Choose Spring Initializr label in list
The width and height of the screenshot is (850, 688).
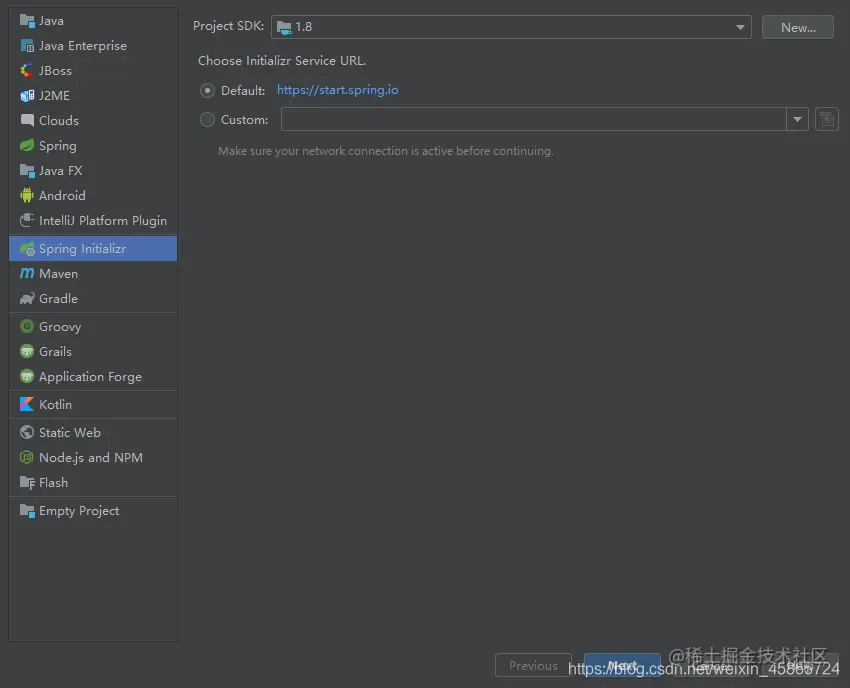point(82,248)
